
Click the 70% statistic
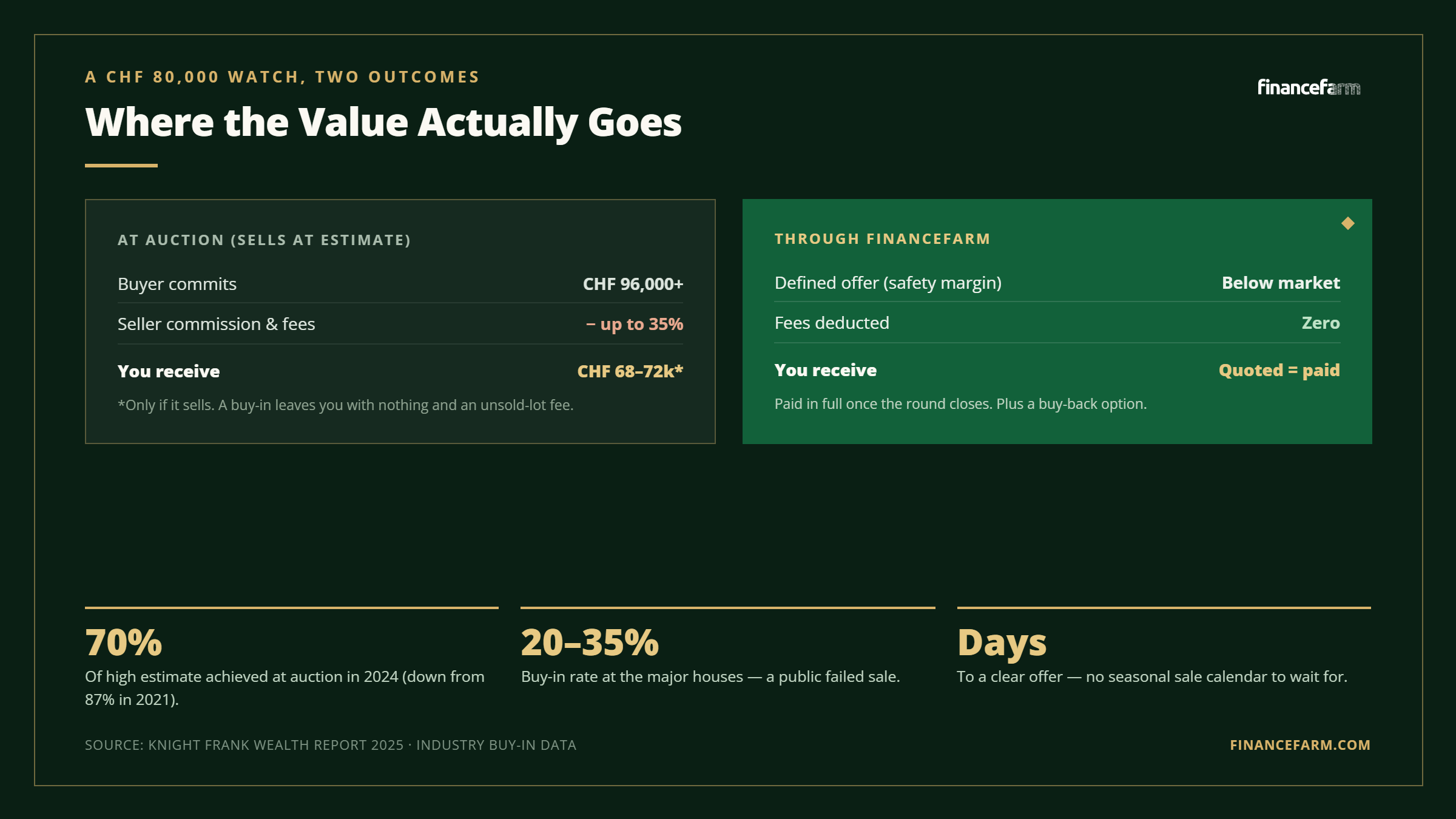[124, 642]
